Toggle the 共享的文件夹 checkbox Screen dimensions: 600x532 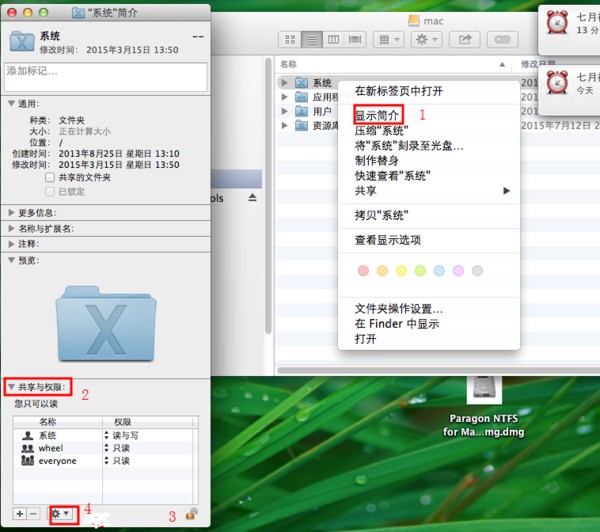[50, 177]
